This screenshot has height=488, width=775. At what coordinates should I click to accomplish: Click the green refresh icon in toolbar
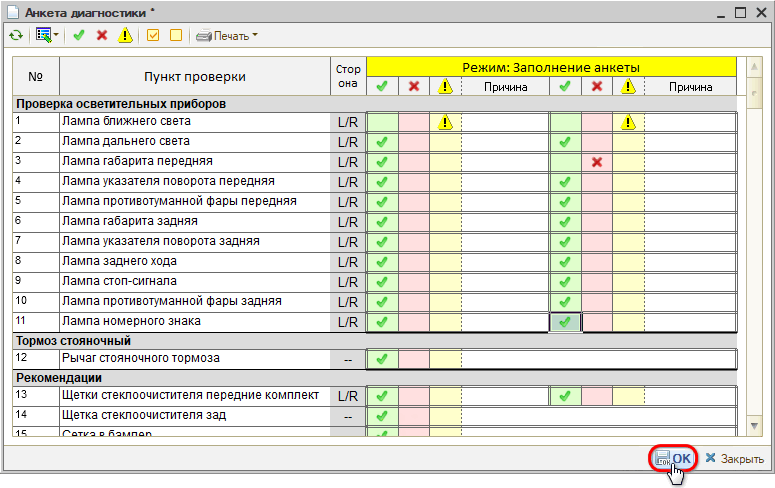tap(15, 35)
